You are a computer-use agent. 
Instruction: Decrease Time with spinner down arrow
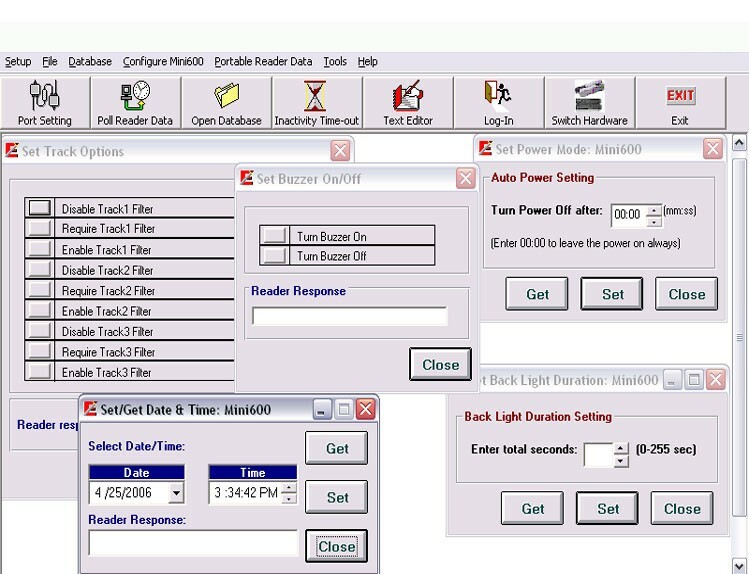289,499
